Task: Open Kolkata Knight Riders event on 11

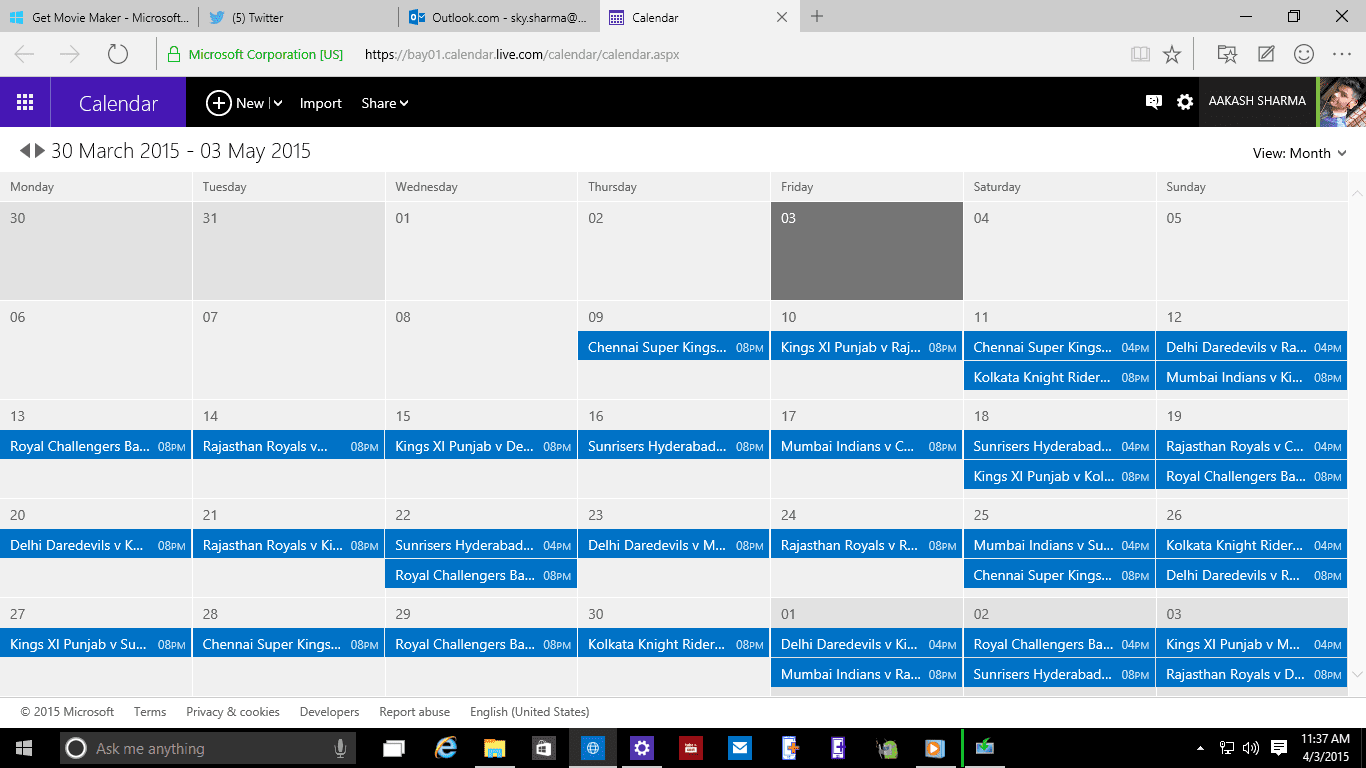Action: (x=1060, y=377)
